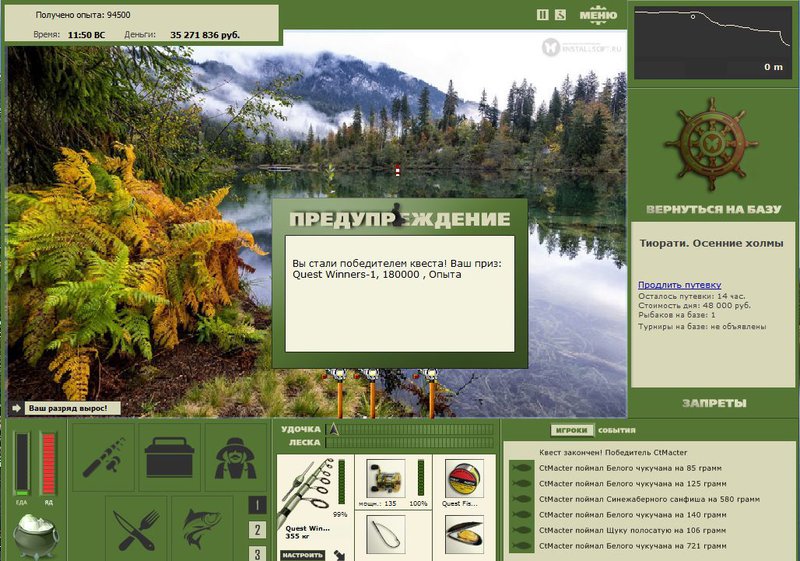Viewport: 800px width, 561px height.
Task: Click the ship wheel return icon
Action: [711, 144]
